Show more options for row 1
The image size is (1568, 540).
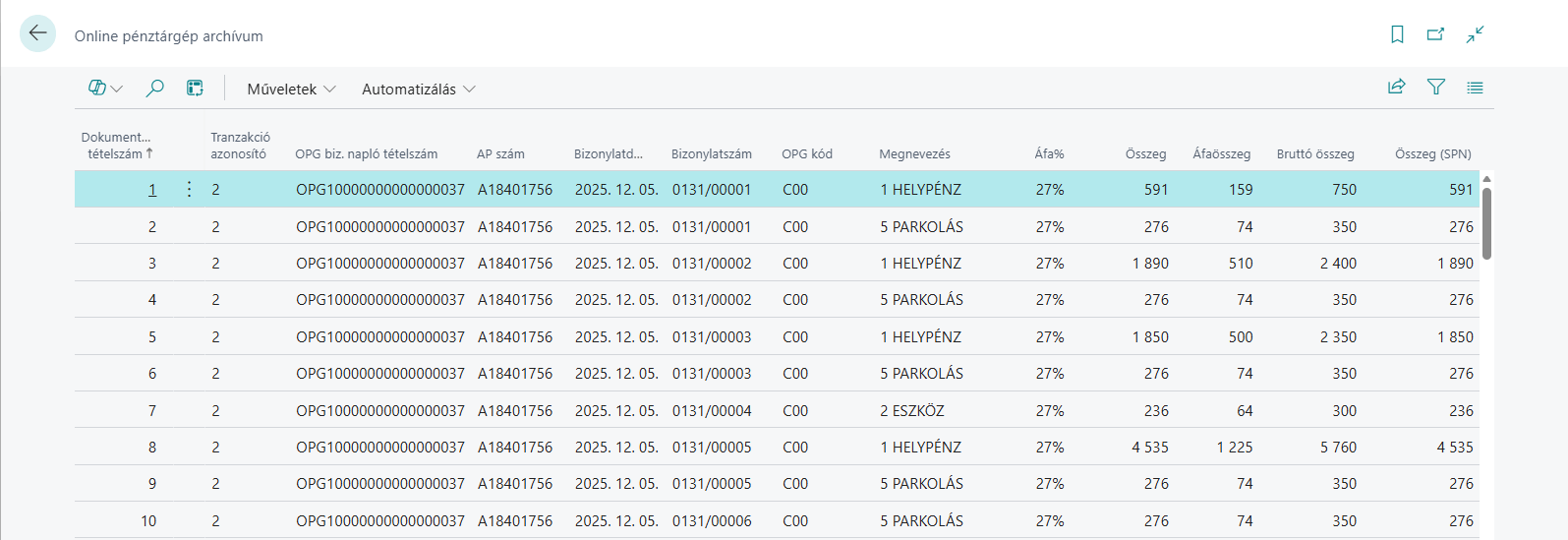[x=189, y=190]
